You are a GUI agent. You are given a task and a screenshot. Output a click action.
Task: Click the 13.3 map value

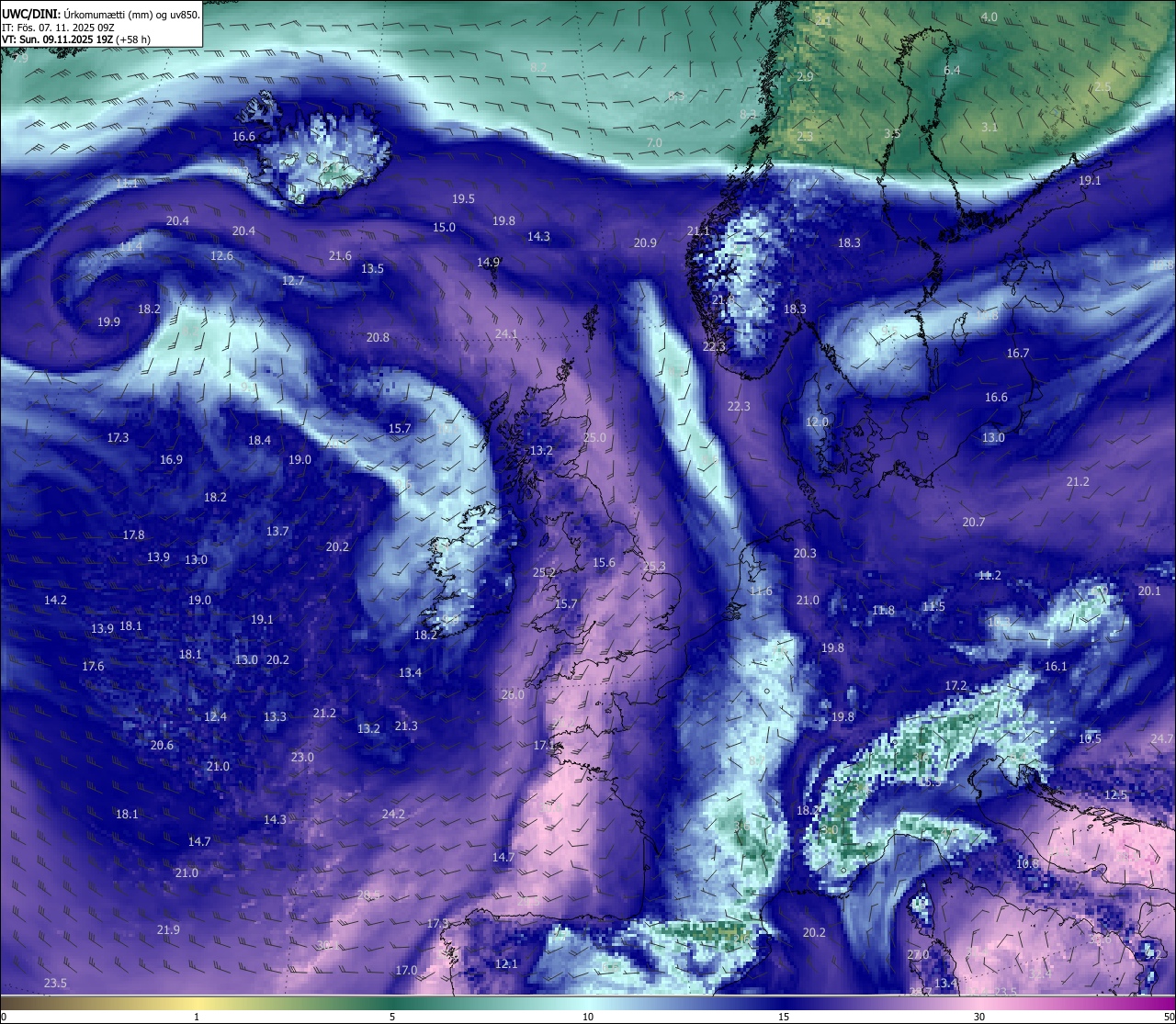pyautogui.click(x=275, y=716)
